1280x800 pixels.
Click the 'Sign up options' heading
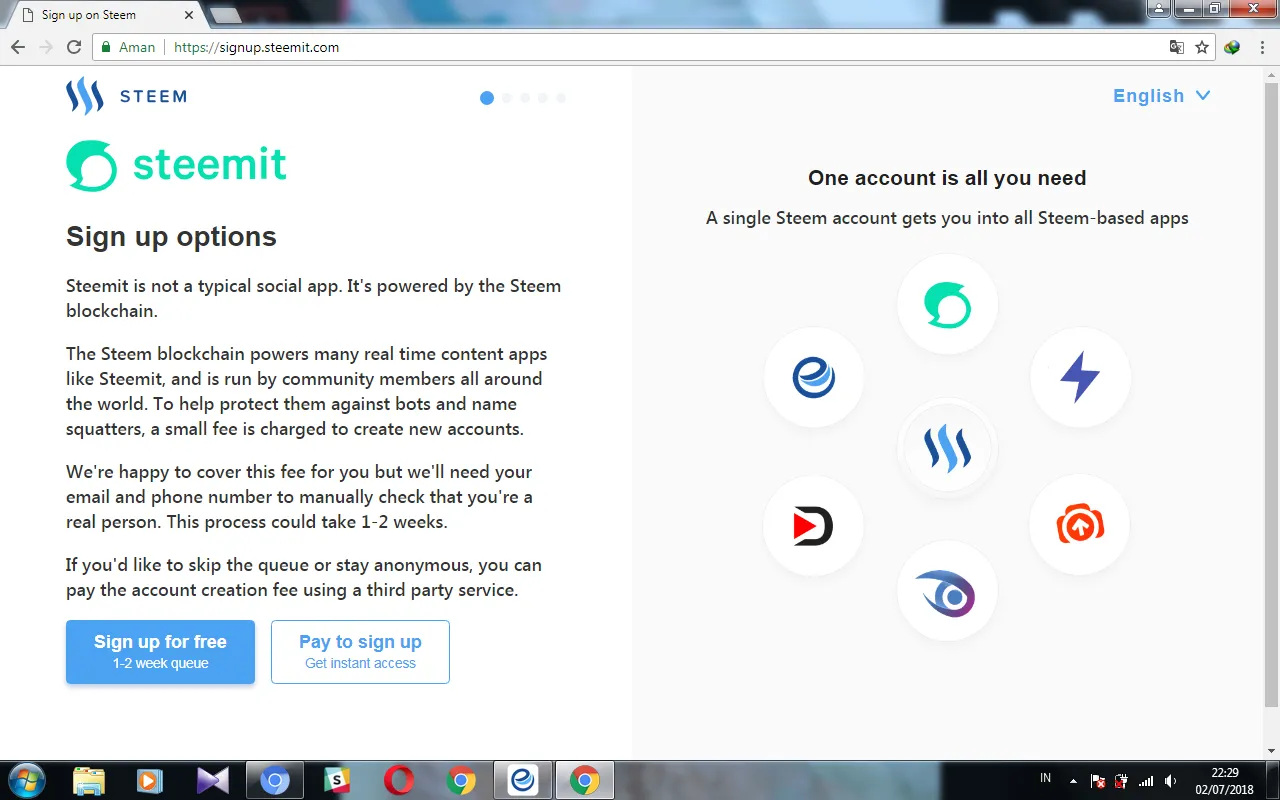[171, 237]
